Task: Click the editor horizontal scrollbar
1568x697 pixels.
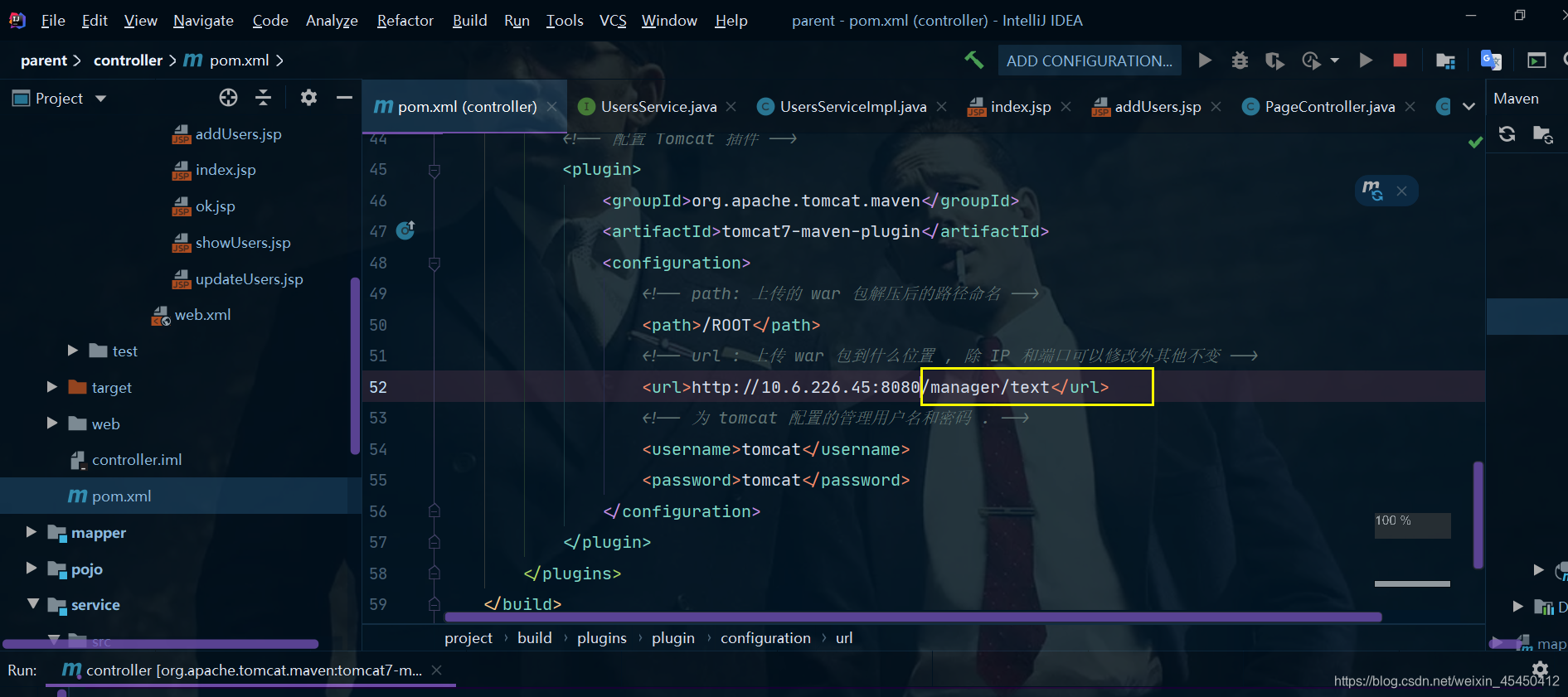Action: 913,617
